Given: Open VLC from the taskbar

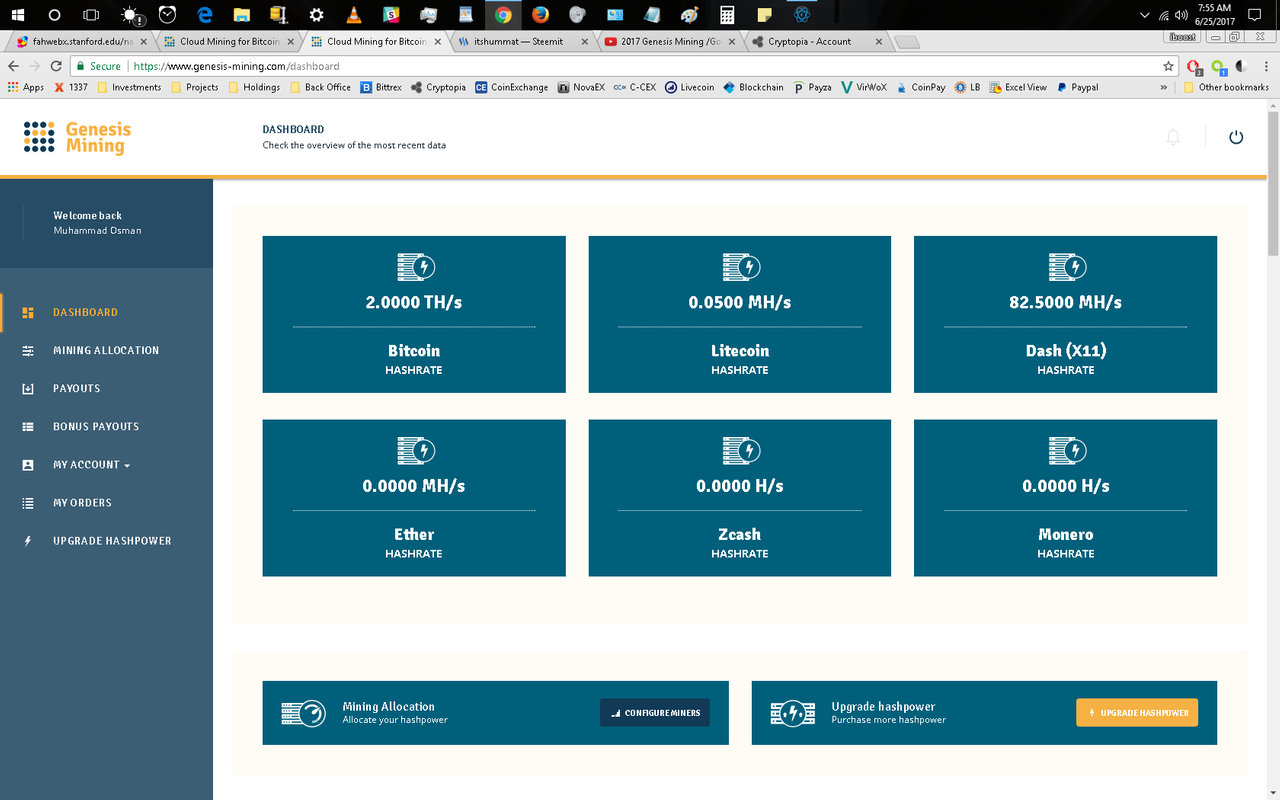Looking at the screenshot, I should click(353, 15).
